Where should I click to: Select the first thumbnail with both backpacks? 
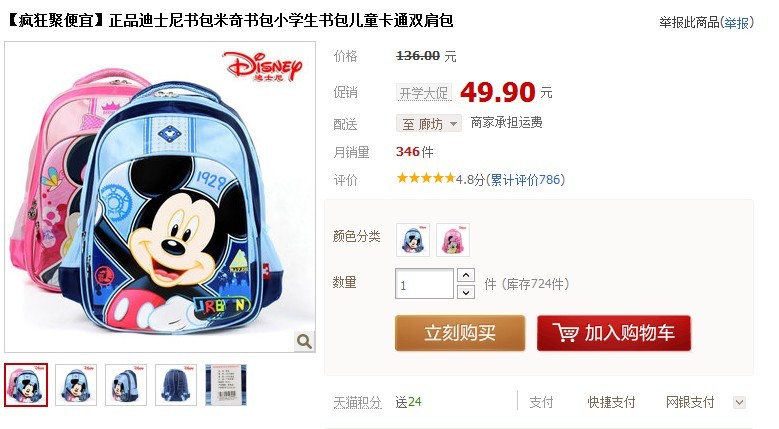click(26, 385)
